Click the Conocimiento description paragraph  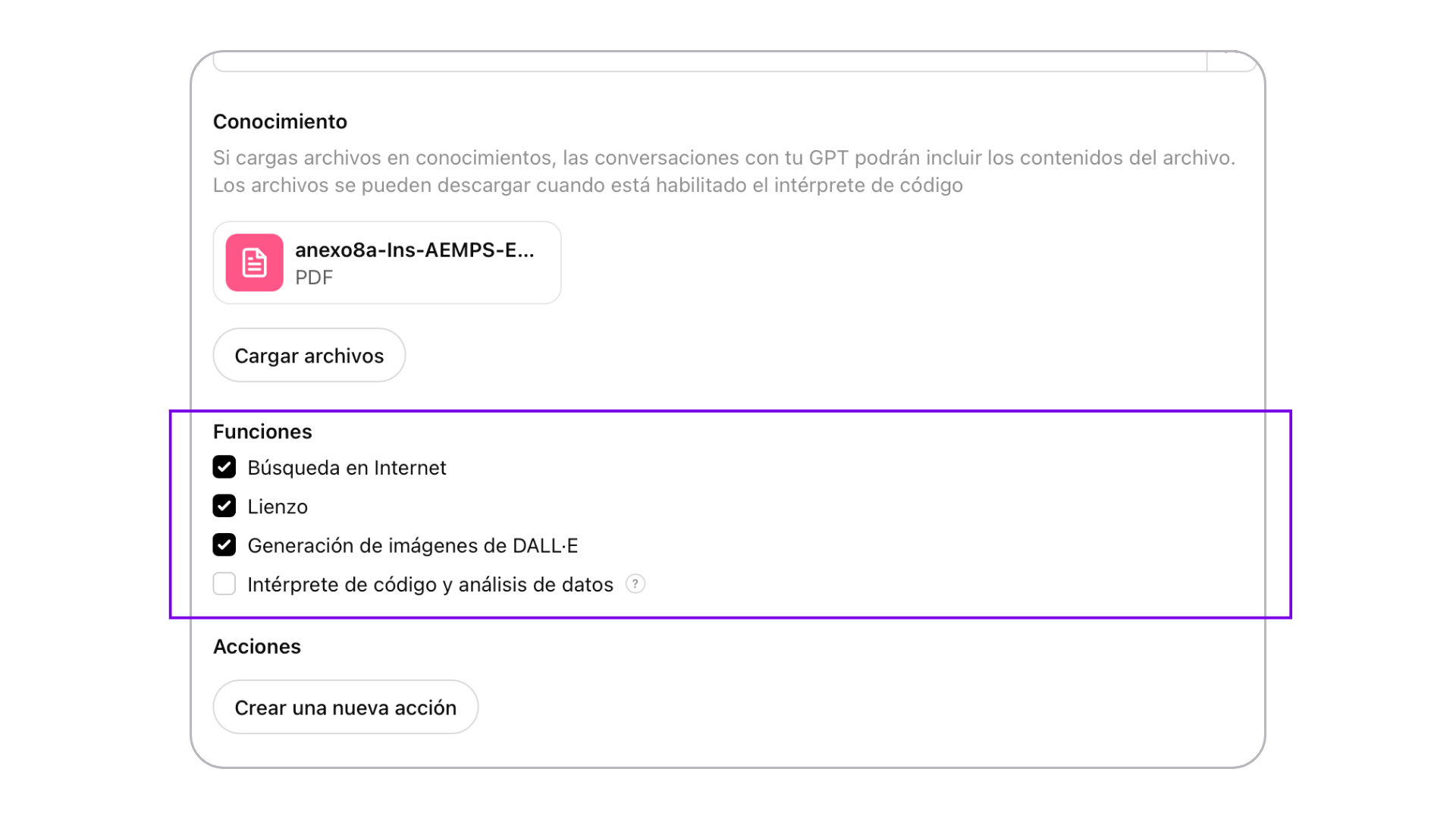[x=724, y=171]
